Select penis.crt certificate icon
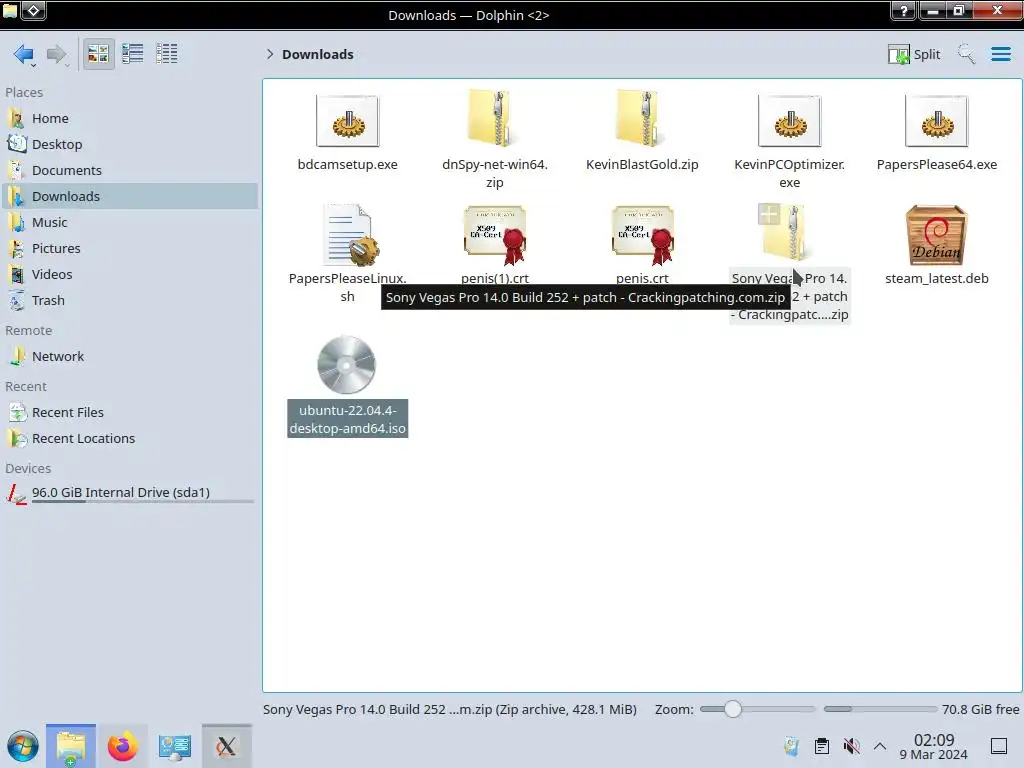The image size is (1024, 768). [643, 234]
